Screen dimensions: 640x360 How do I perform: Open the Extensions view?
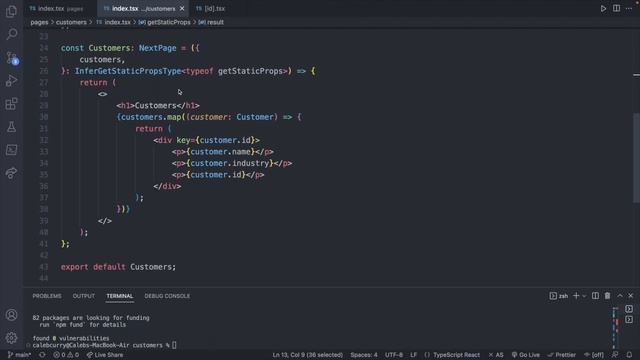[x=11, y=104]
